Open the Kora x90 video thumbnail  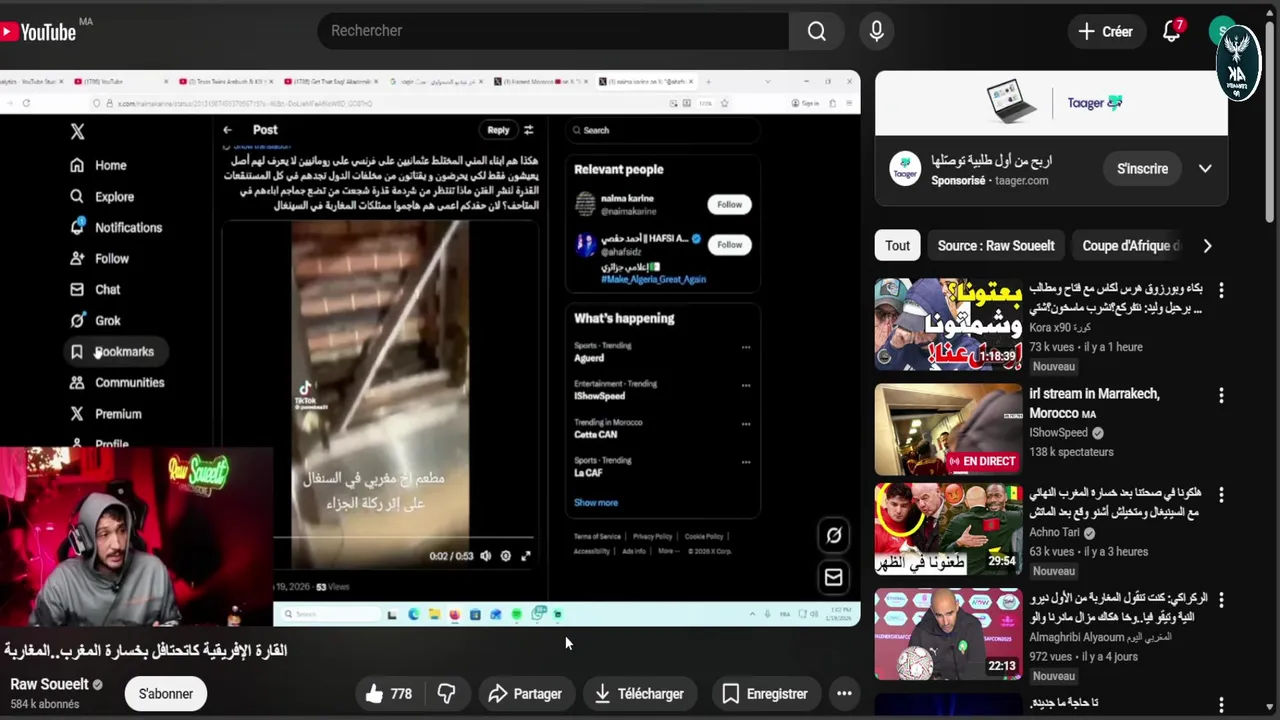click(x=949, y=324)
